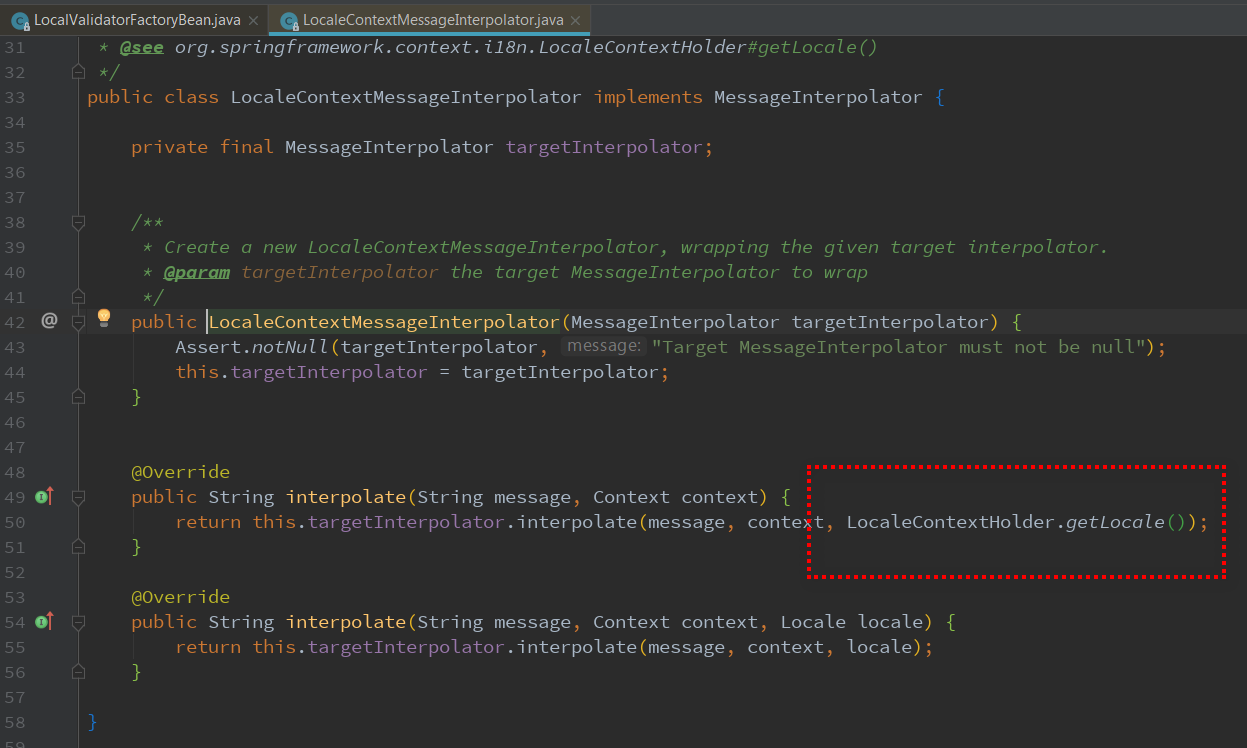
Task: Collapse the Javadoc comment ending on line 32
Action: pos(78,72)
